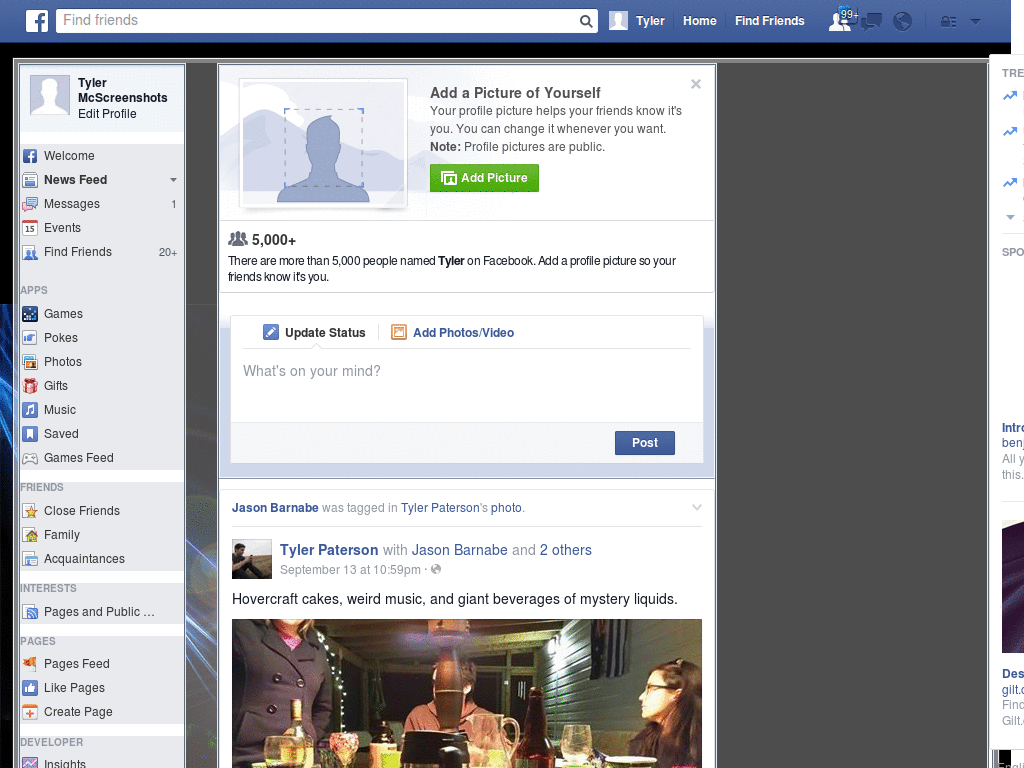Open Events in the sidebar
The height and width of the screenshot is (768, 1024).
point(62,228)
